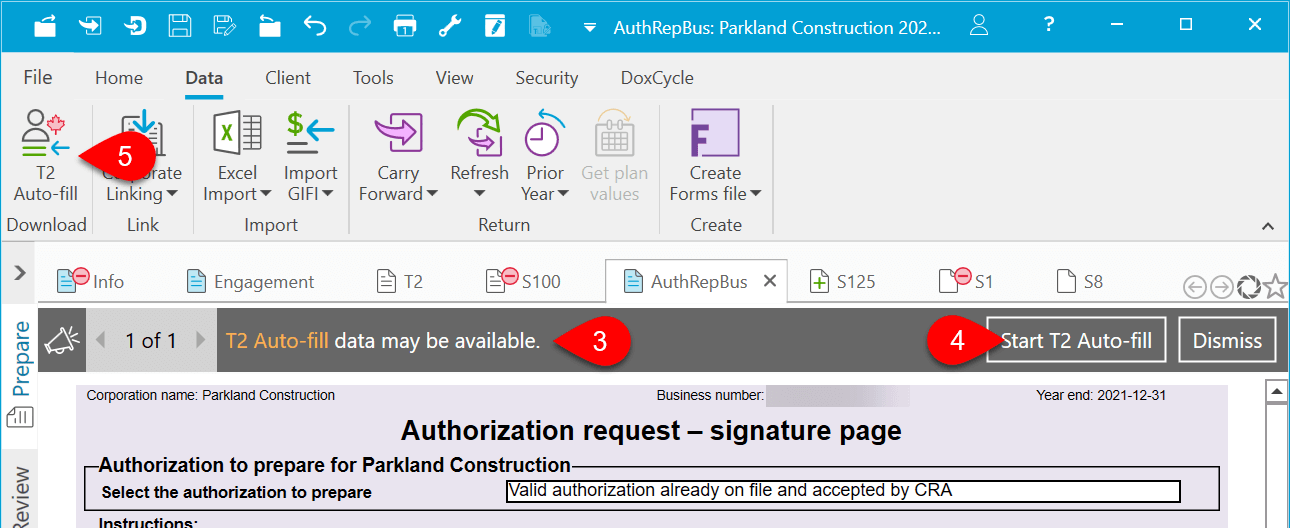Save the file using the floppy disk icon

[x=180, y=26]
